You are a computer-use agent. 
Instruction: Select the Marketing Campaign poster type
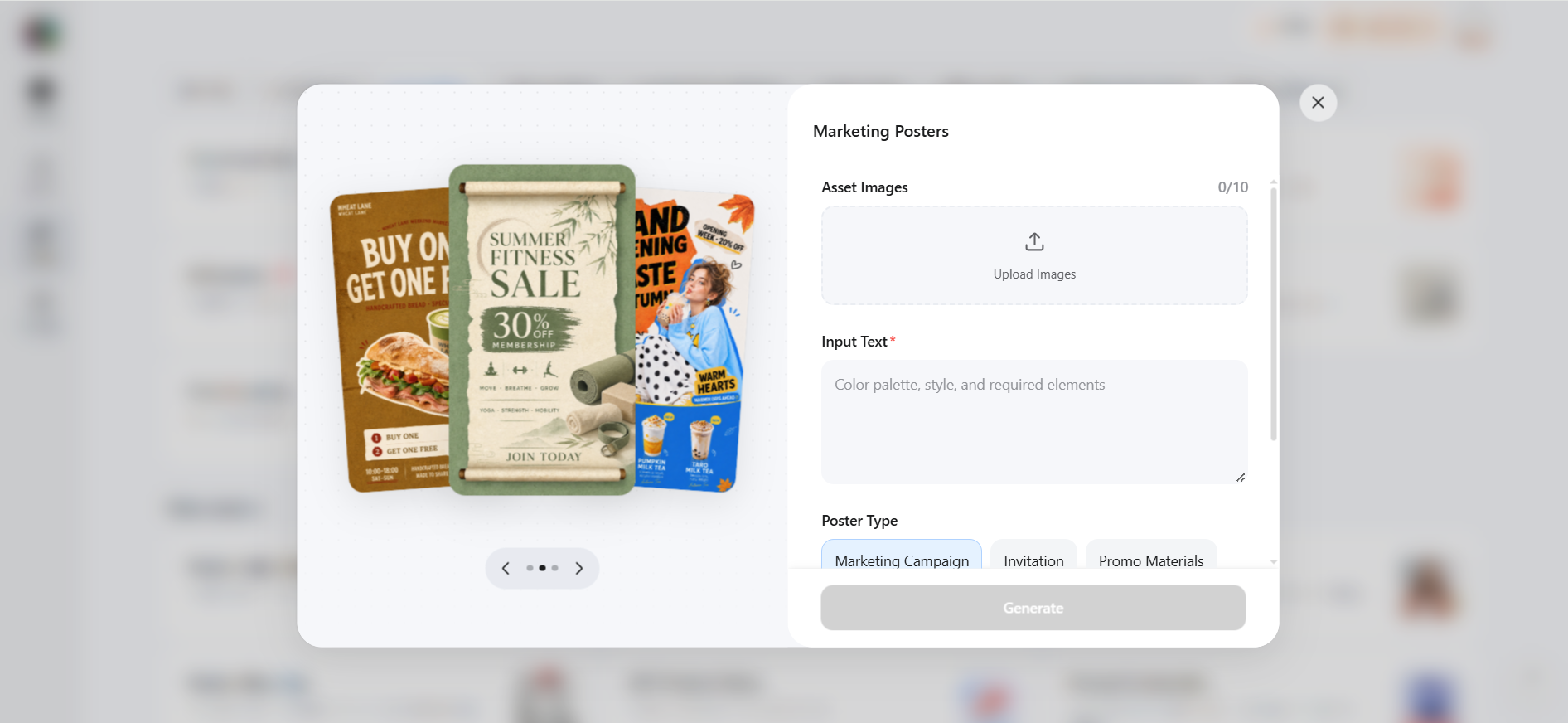tap(902, 556)
